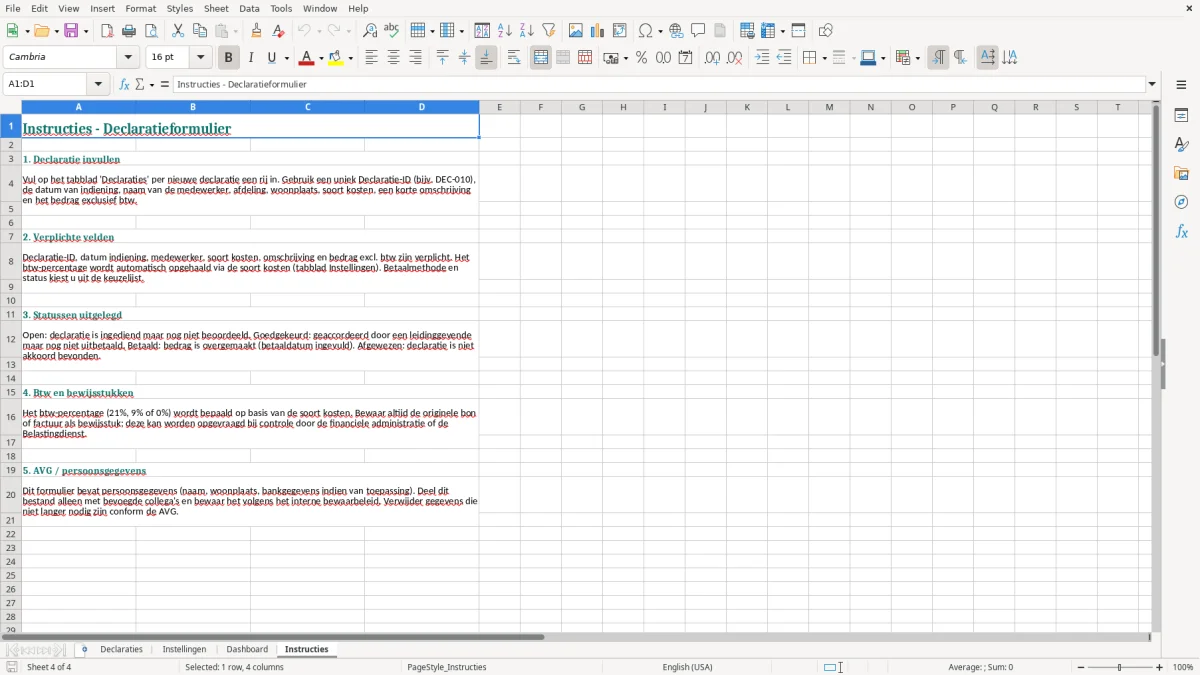Toggle Underline formatting

click(272, 58)
